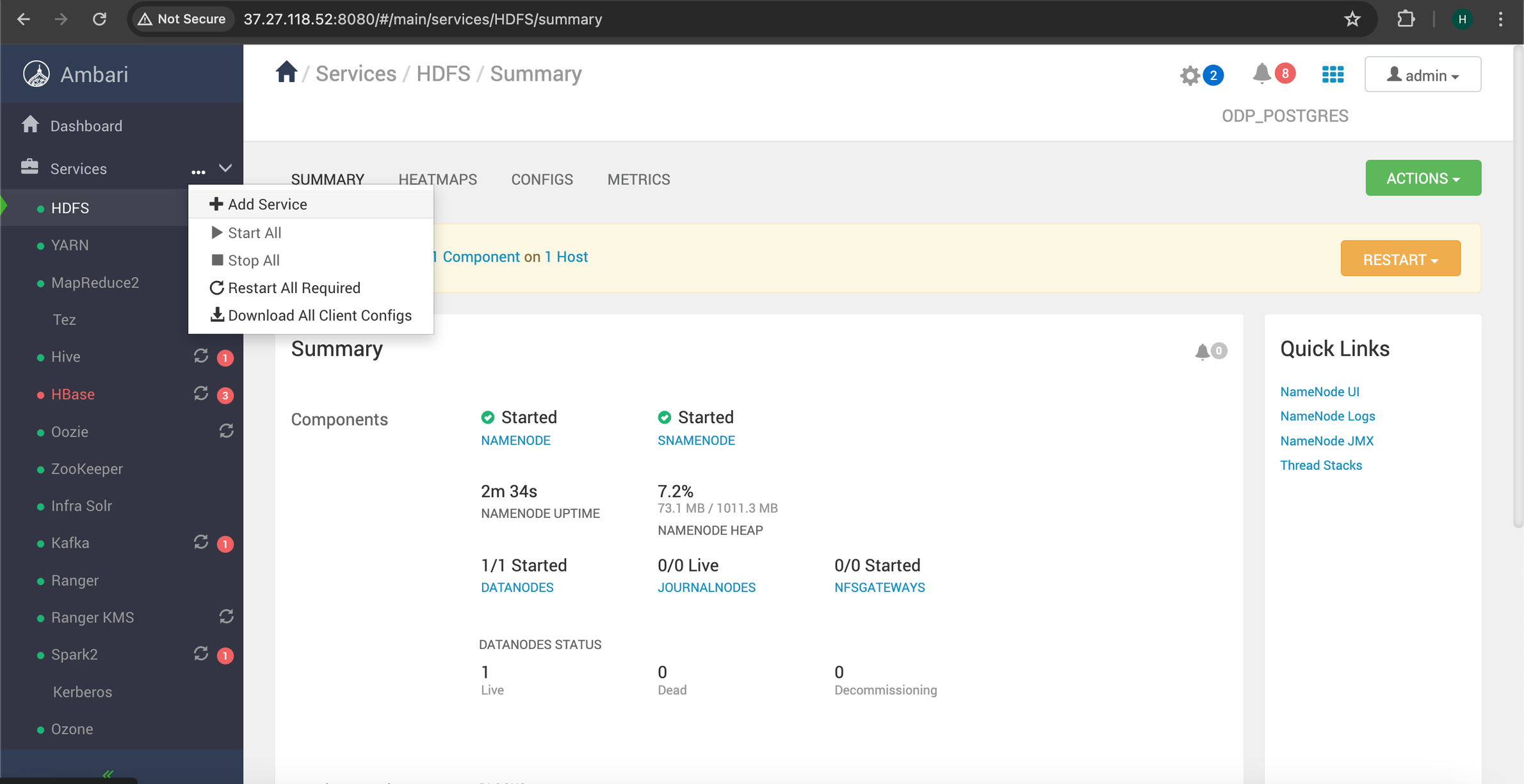Open the NFSGATEWAYS link

(879, 588)
